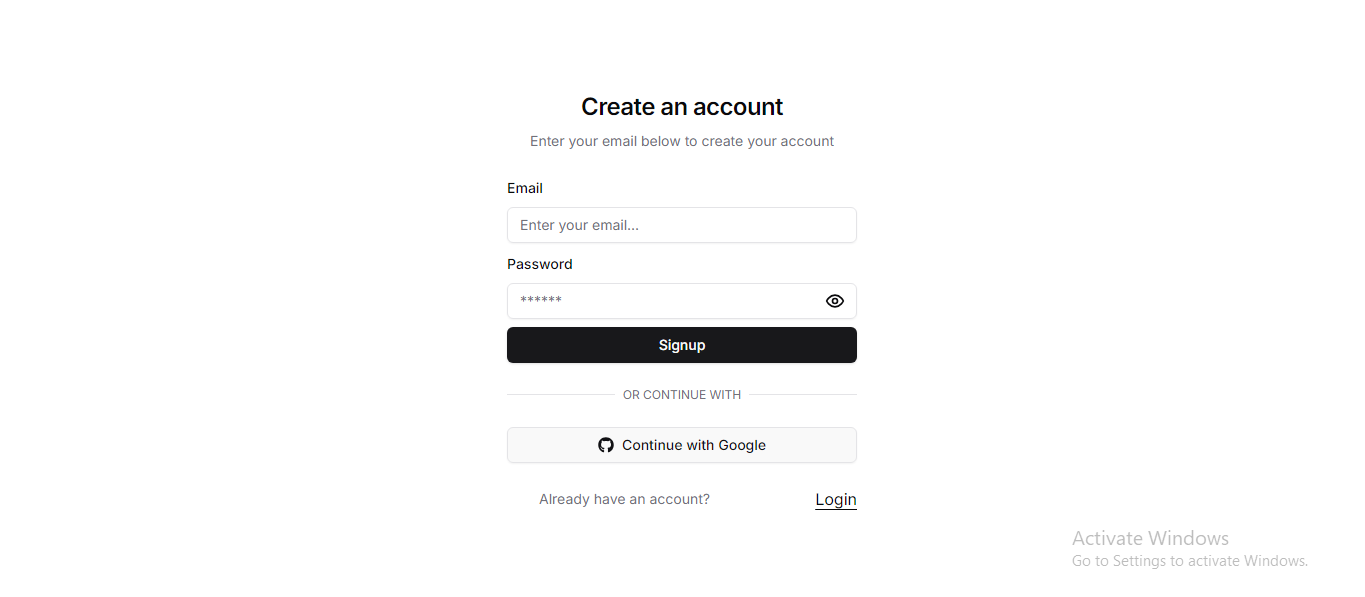This screenshot has width=1365, height=597.
Task: Click the divider line right of "OR CONTINUE WITH"
Action: (x=803, y=395)
